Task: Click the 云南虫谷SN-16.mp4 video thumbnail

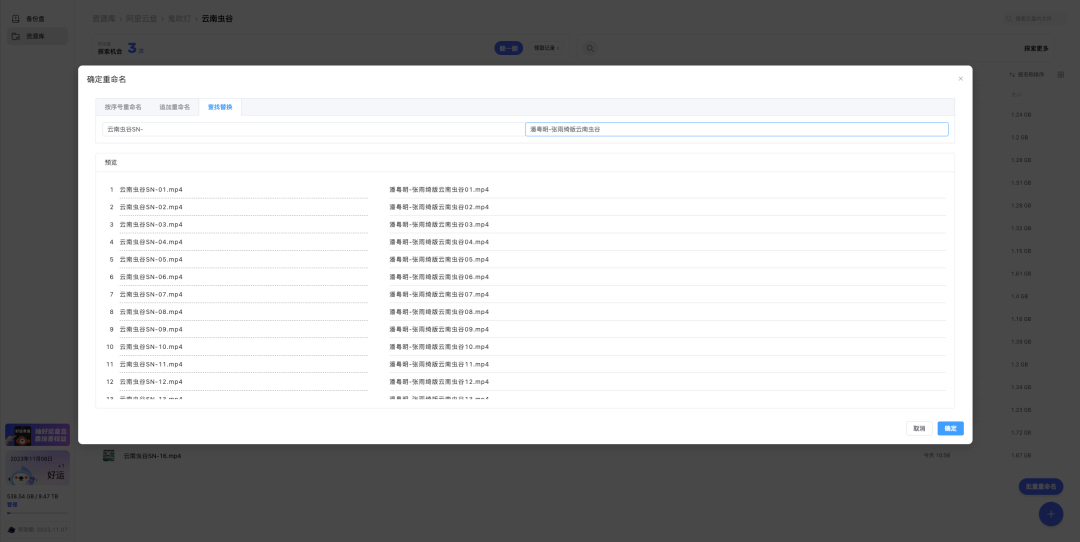Action: pyautogui.click(x=109, y=455)
